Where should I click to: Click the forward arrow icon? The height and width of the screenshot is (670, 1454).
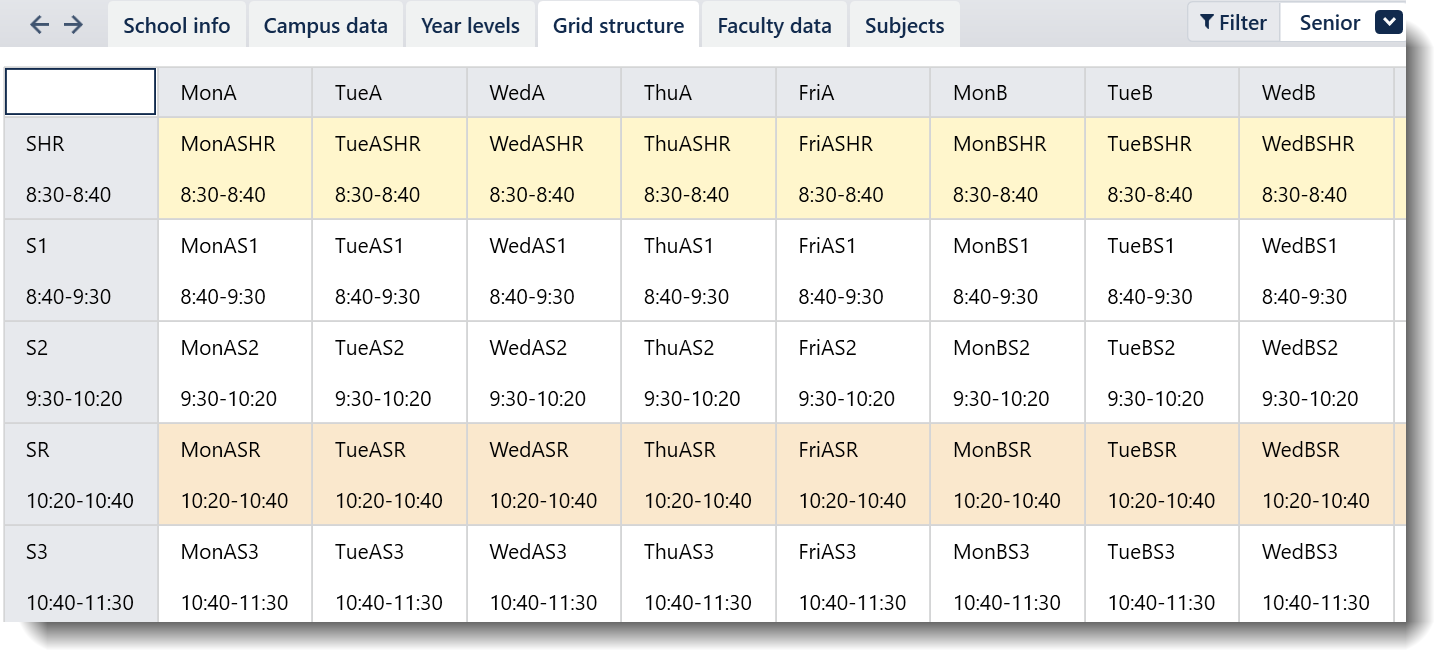tap(73, 25)
